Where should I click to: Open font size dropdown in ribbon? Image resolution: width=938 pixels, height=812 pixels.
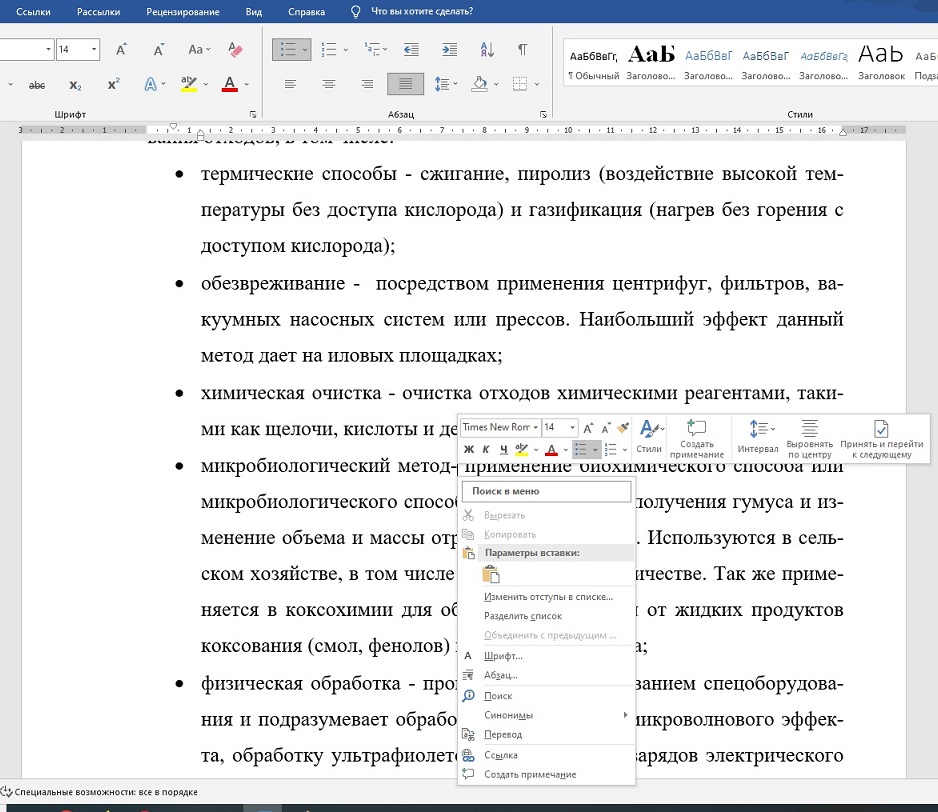(95, 49)
